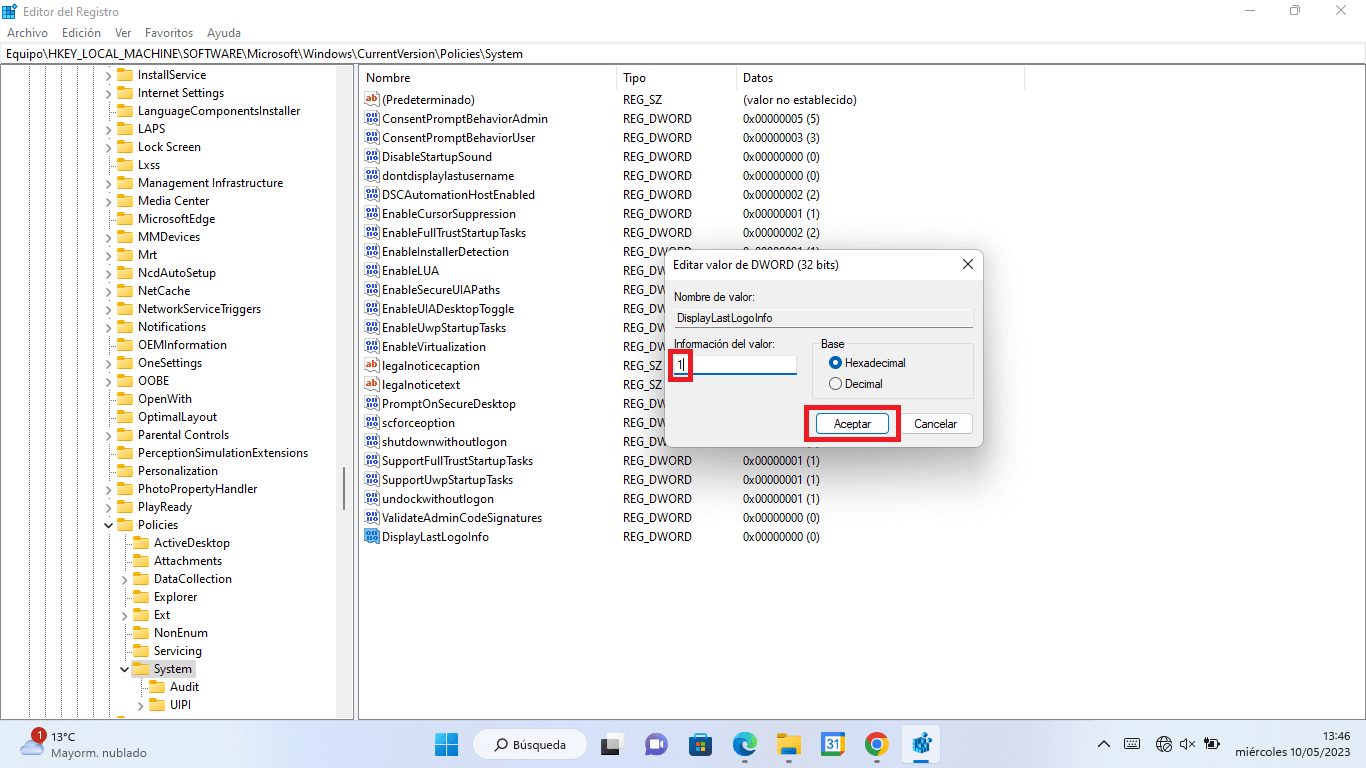1366x768 pixels.
Task: Expand the LAPS tree node
Action: pyautogui.click(x=108, y=129)
